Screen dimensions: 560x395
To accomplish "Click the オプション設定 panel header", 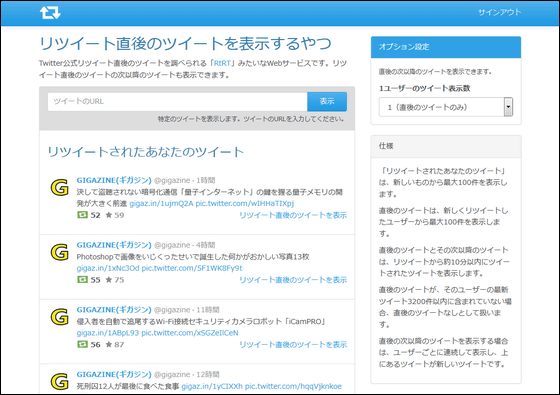I will coord(446,47).
